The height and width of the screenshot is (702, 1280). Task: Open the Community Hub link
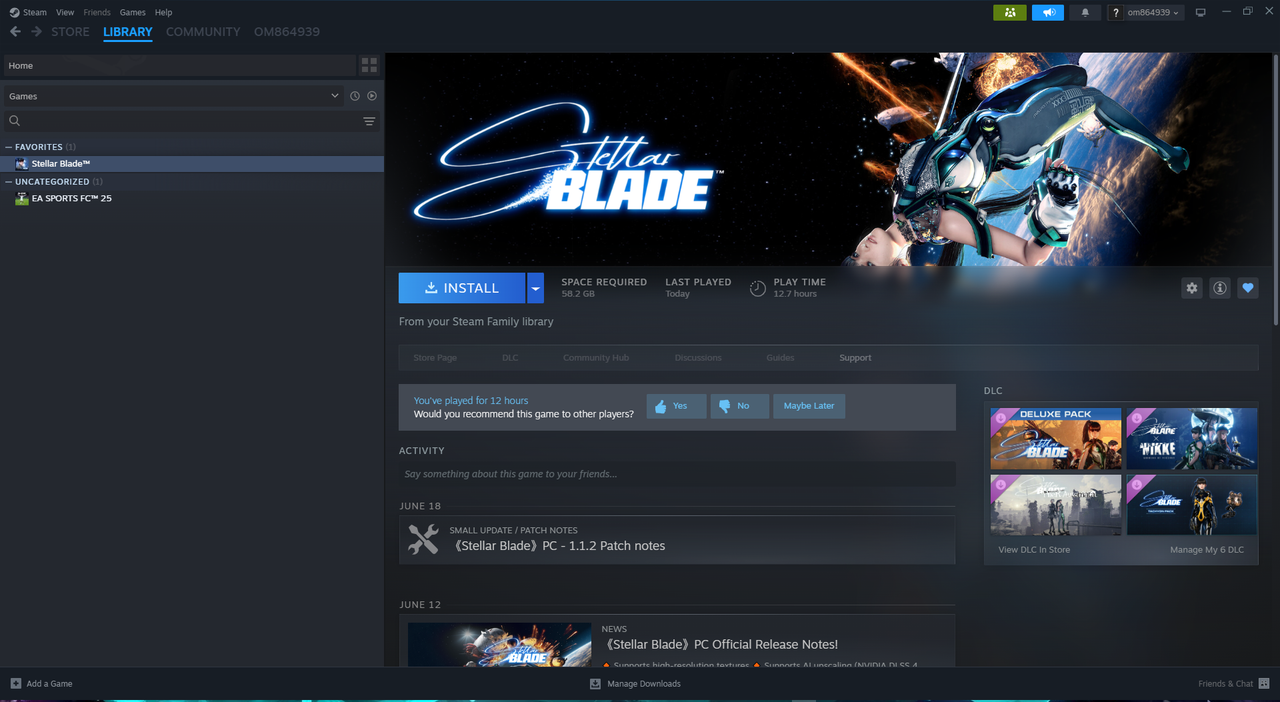pyautogui.click(x=596, y=358)
